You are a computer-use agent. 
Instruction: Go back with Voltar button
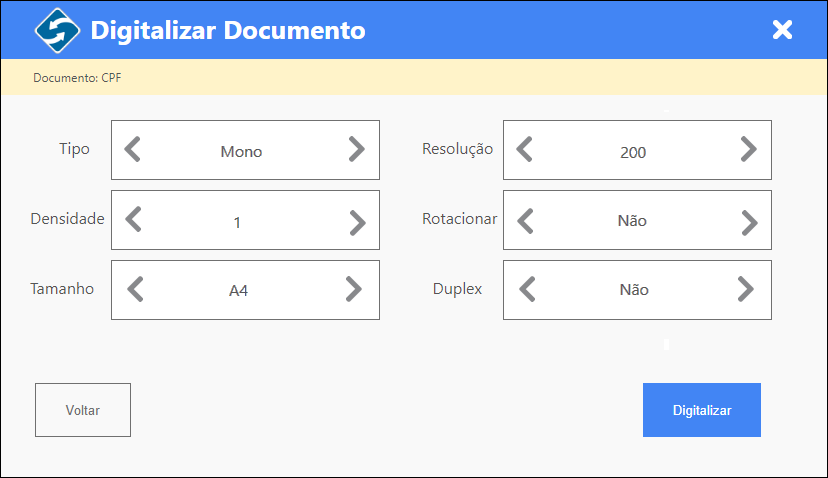click(83, 410)
